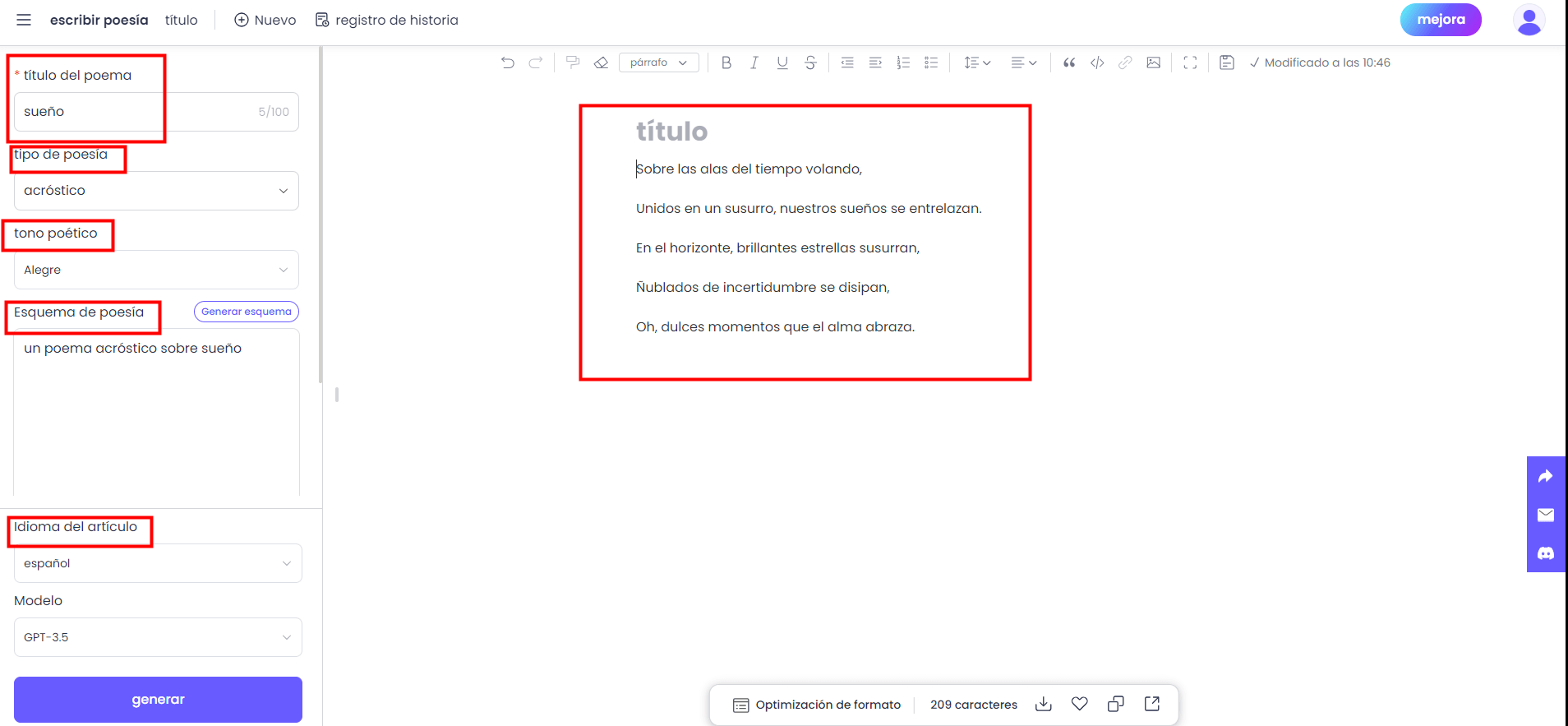This screenshot has height=726, width=1568.
Task: Favorite the poem with the heart icon
Action: point(1080,704)
